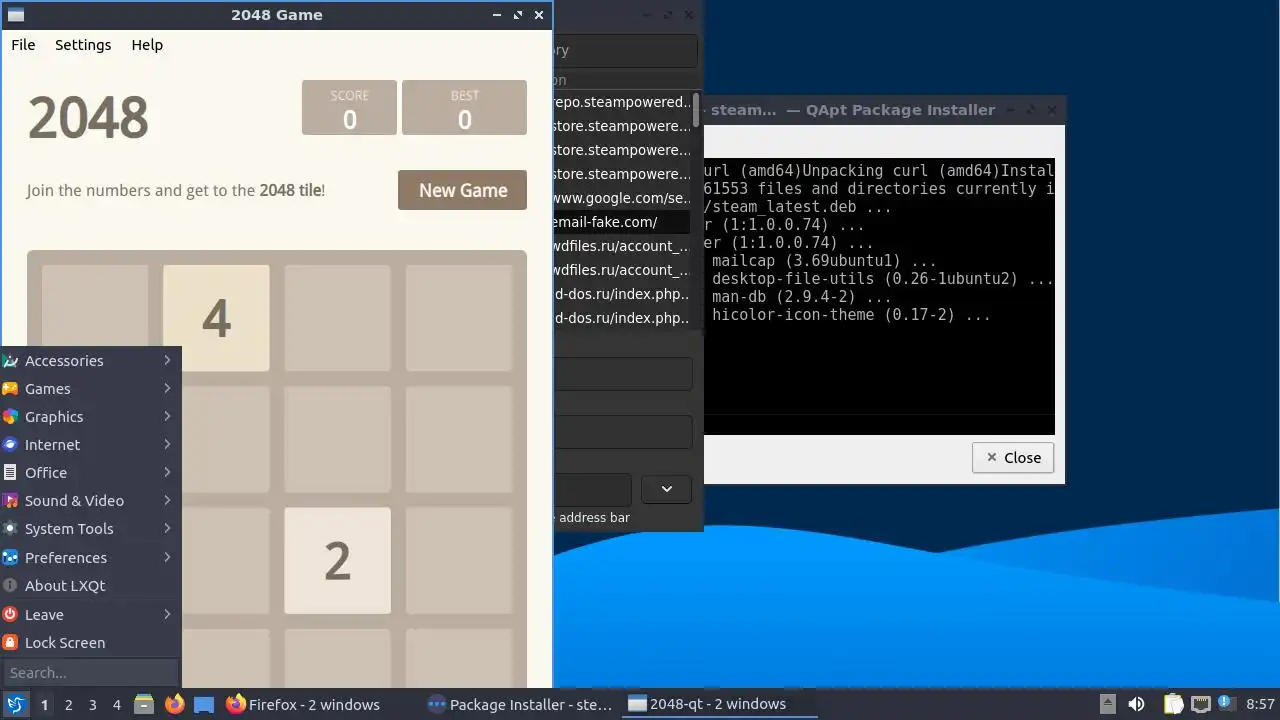Image resolution: width=1280 pixels, height=720 pixels.
Task: Open the Help menu in 2048 Game
Action: coord(147,45)
